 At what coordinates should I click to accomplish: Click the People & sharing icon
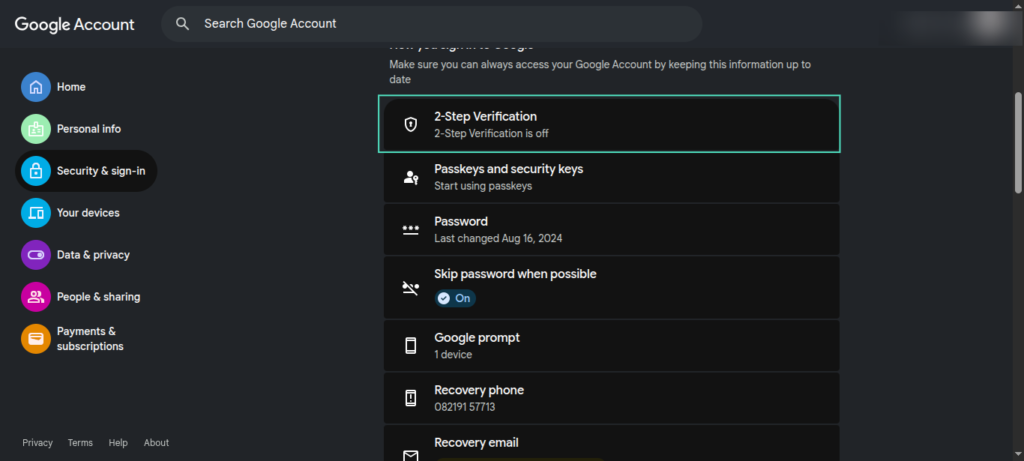[x=36, y=297]
